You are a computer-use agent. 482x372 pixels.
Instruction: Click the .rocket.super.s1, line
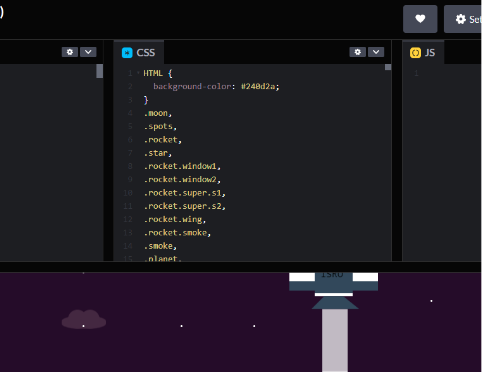tap(185, 193)
